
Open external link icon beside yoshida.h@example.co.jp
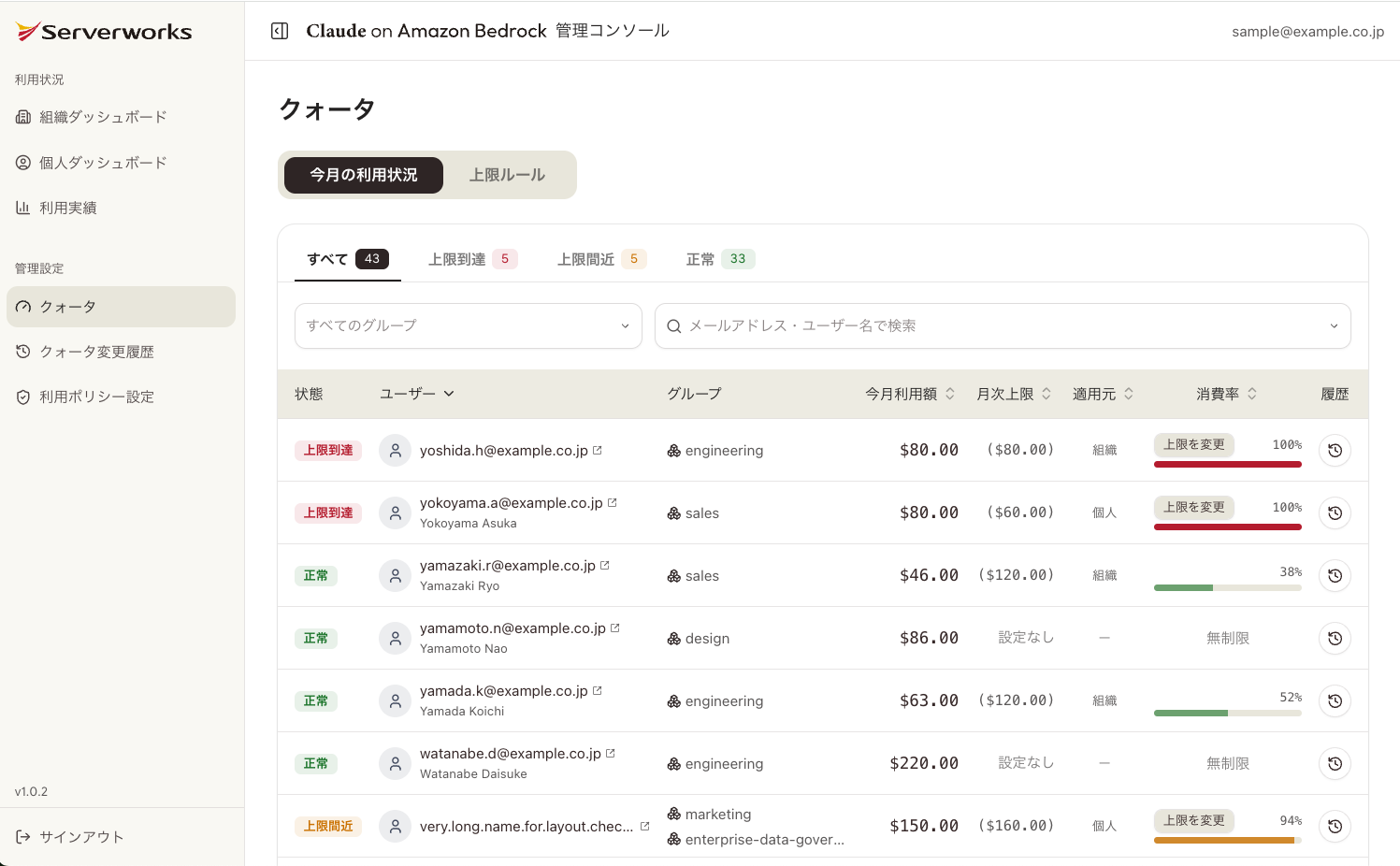(x=598, y=450)
